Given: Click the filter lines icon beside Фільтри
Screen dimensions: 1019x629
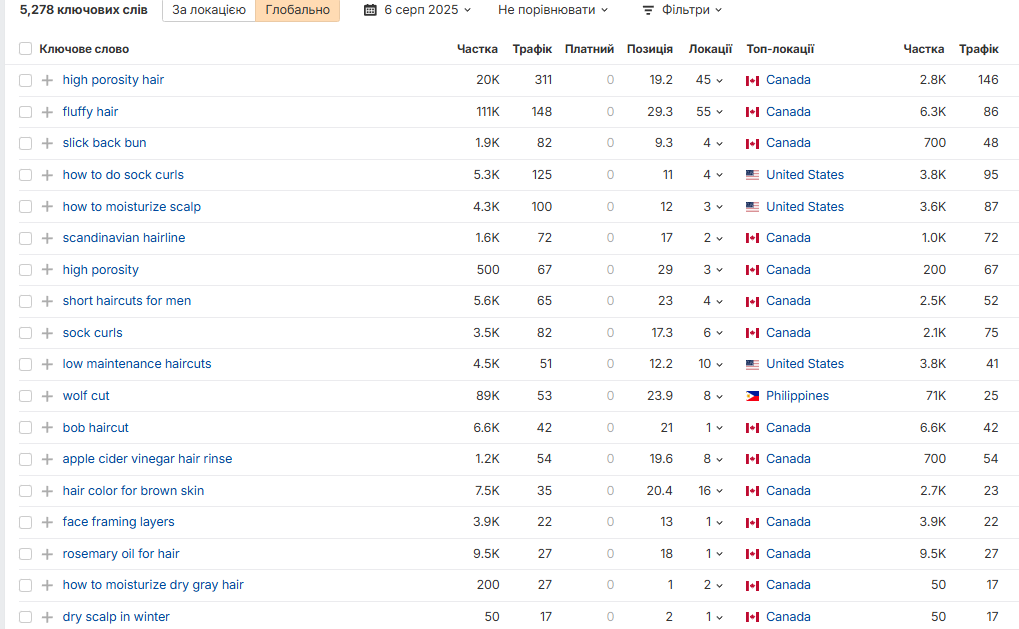Looking at the screenshot, I should 648,10.
